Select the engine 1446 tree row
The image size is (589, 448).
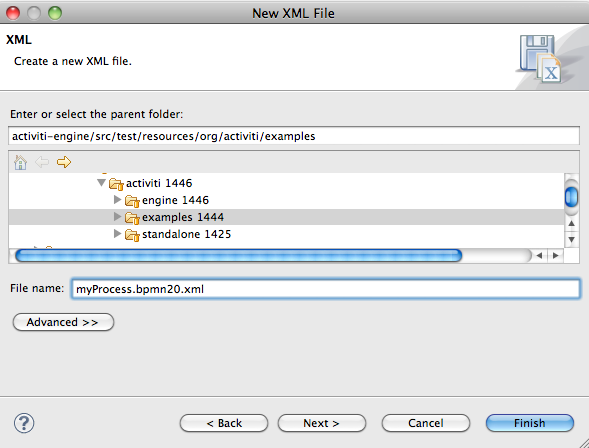point(286,201)
